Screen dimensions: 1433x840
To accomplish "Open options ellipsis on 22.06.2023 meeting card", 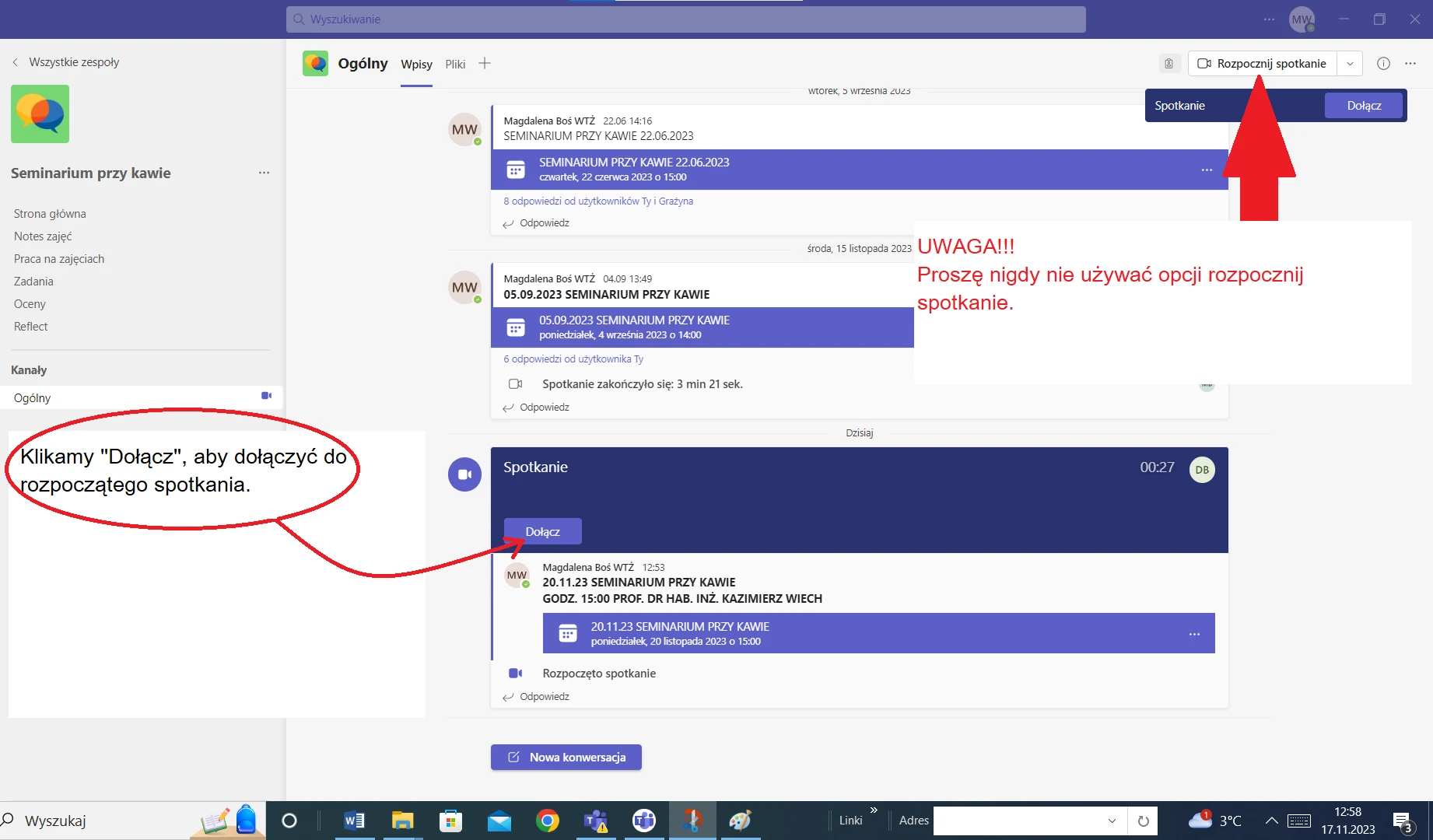I will coord(1207,170).
